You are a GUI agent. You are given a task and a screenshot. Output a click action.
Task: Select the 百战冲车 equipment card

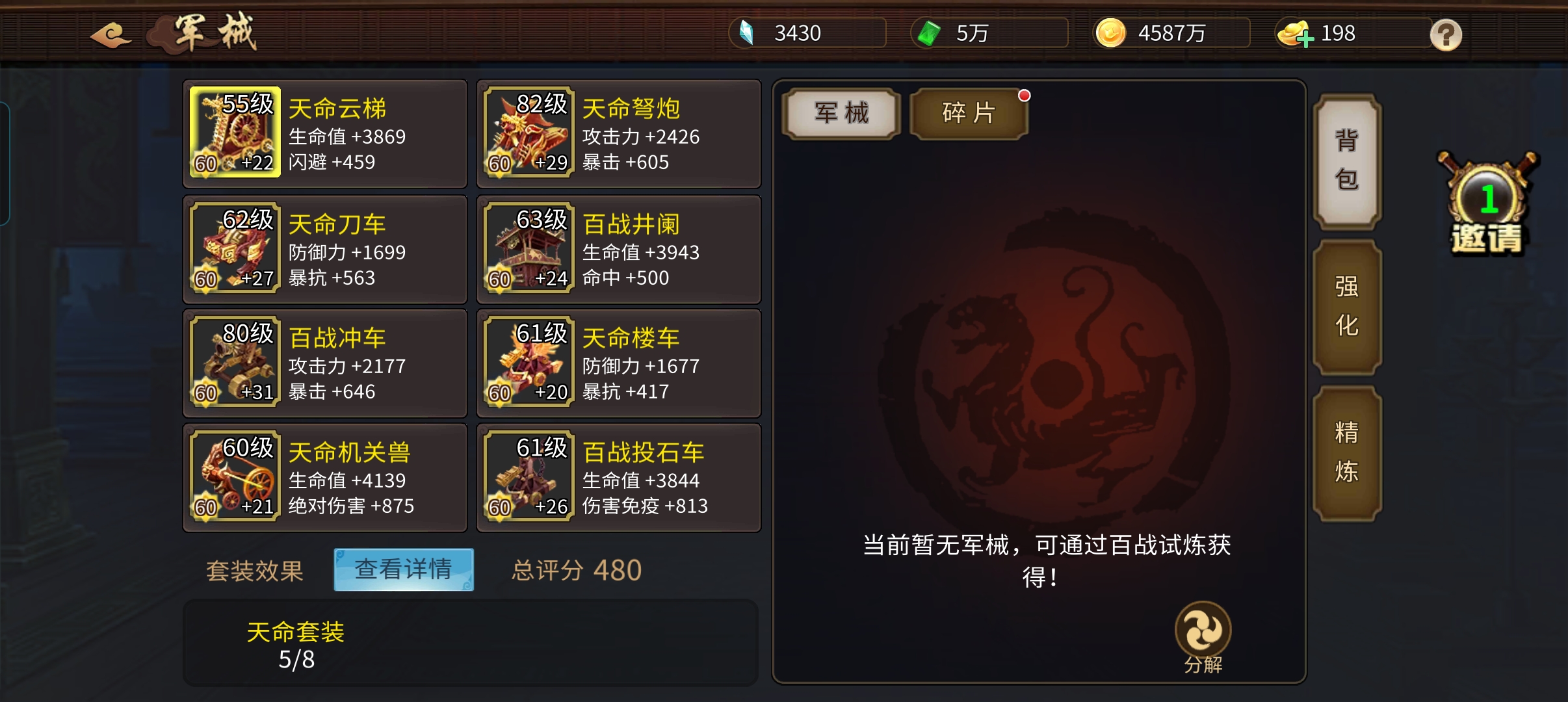pyautogui.click(x=325, y=363)
